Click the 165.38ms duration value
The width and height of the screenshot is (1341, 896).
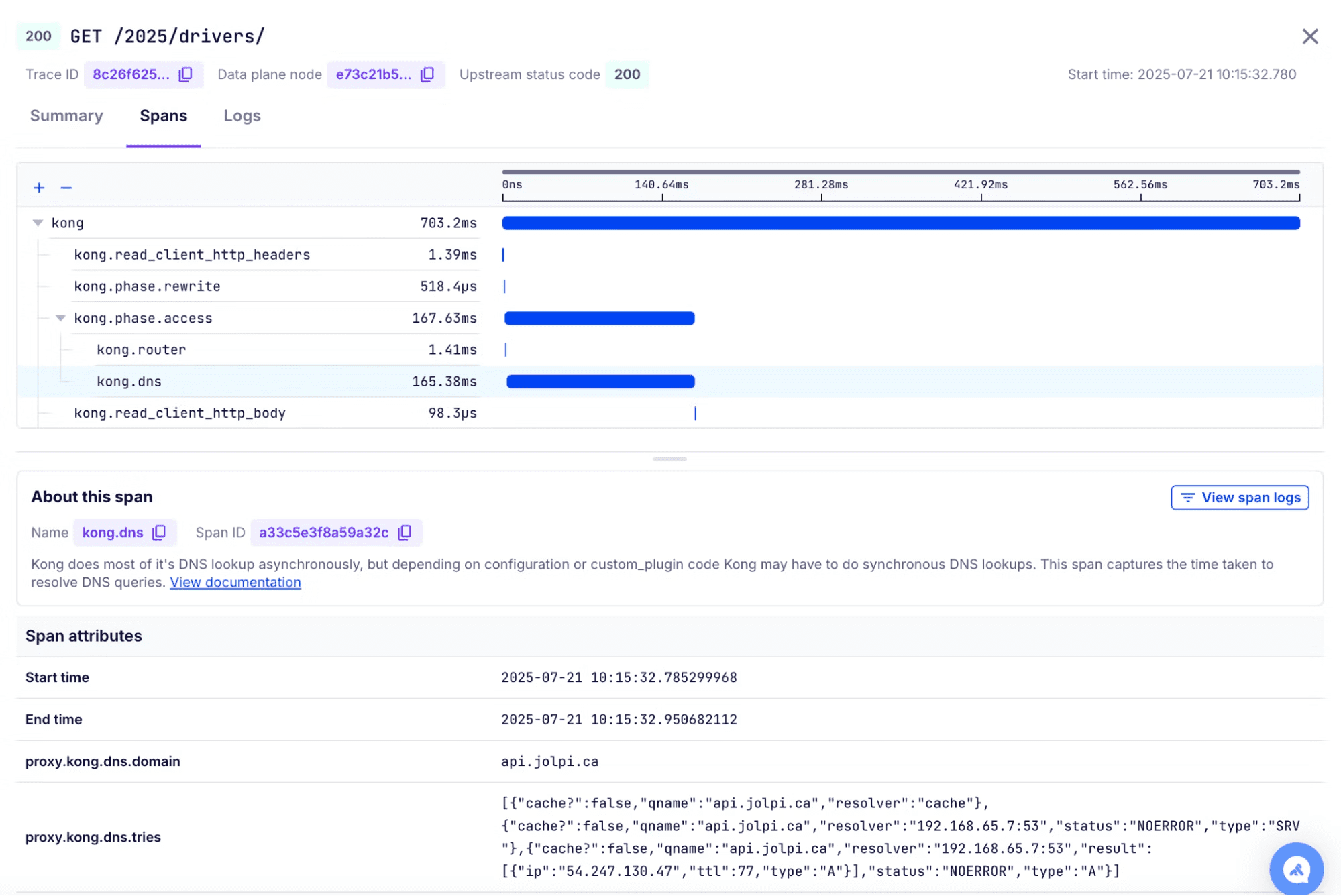pos(444,382)
